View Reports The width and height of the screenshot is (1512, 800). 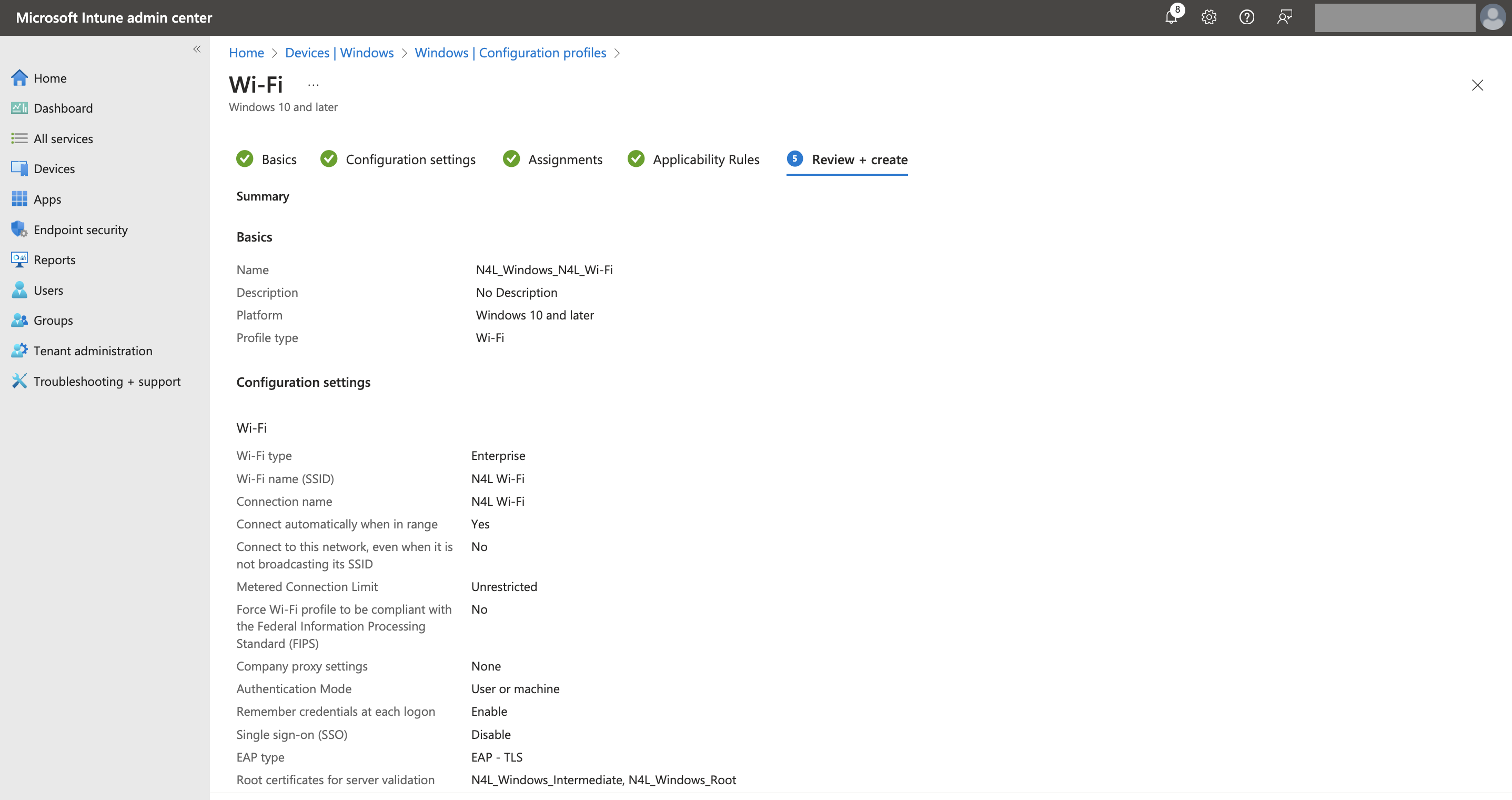pyautogui.click(x=55, y=259)
